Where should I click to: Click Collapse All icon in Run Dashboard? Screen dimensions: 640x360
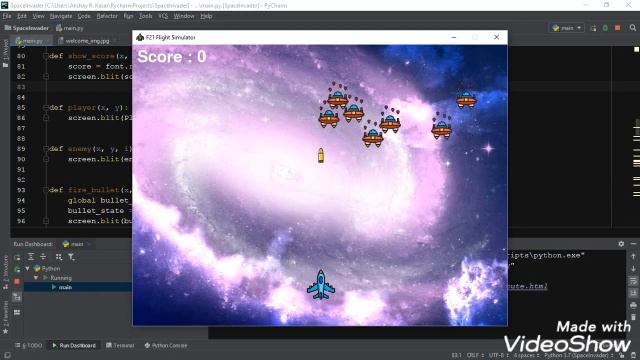click(x=43, y=257)
